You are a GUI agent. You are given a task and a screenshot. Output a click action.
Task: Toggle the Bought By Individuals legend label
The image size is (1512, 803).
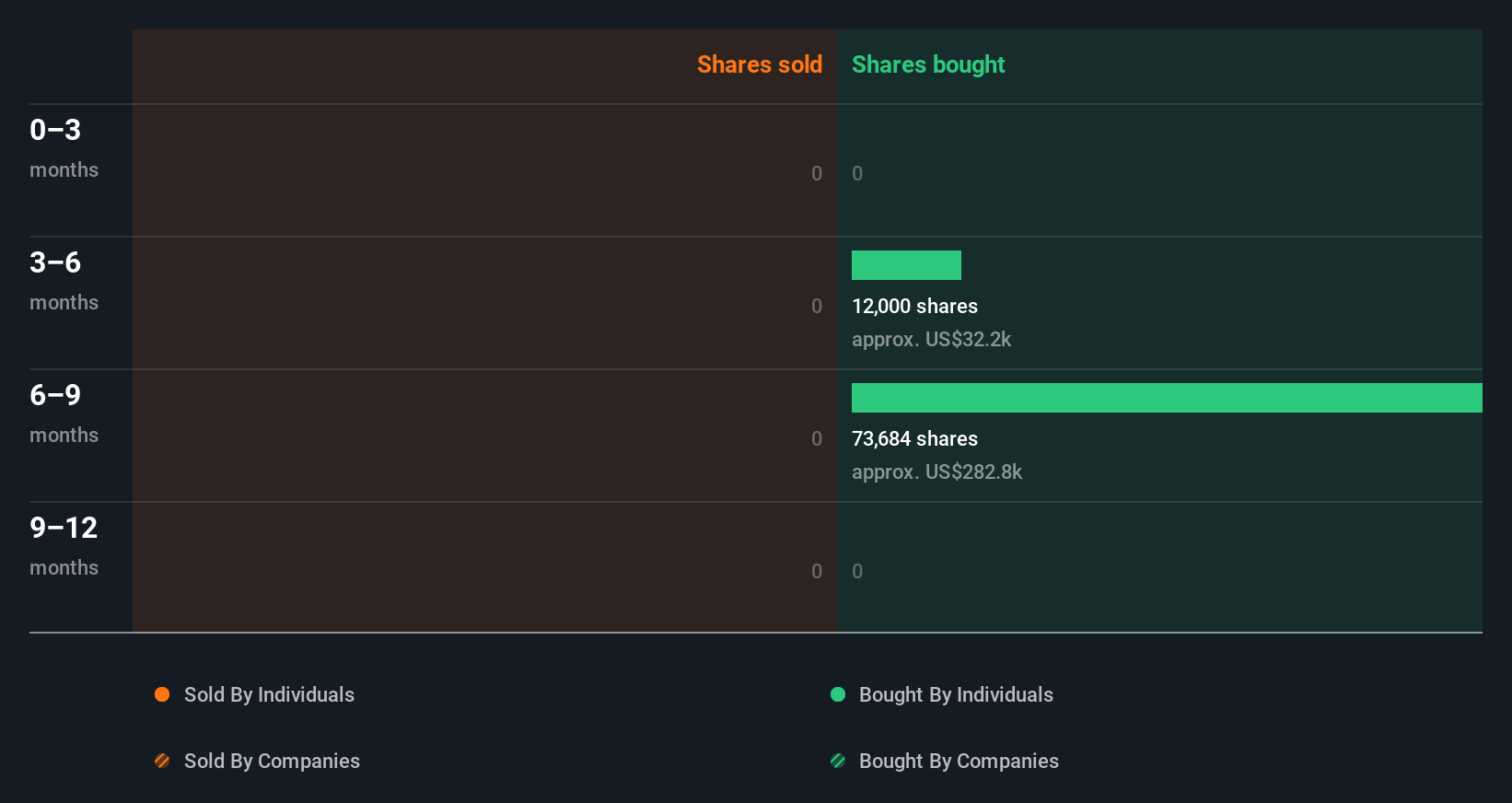956,694
